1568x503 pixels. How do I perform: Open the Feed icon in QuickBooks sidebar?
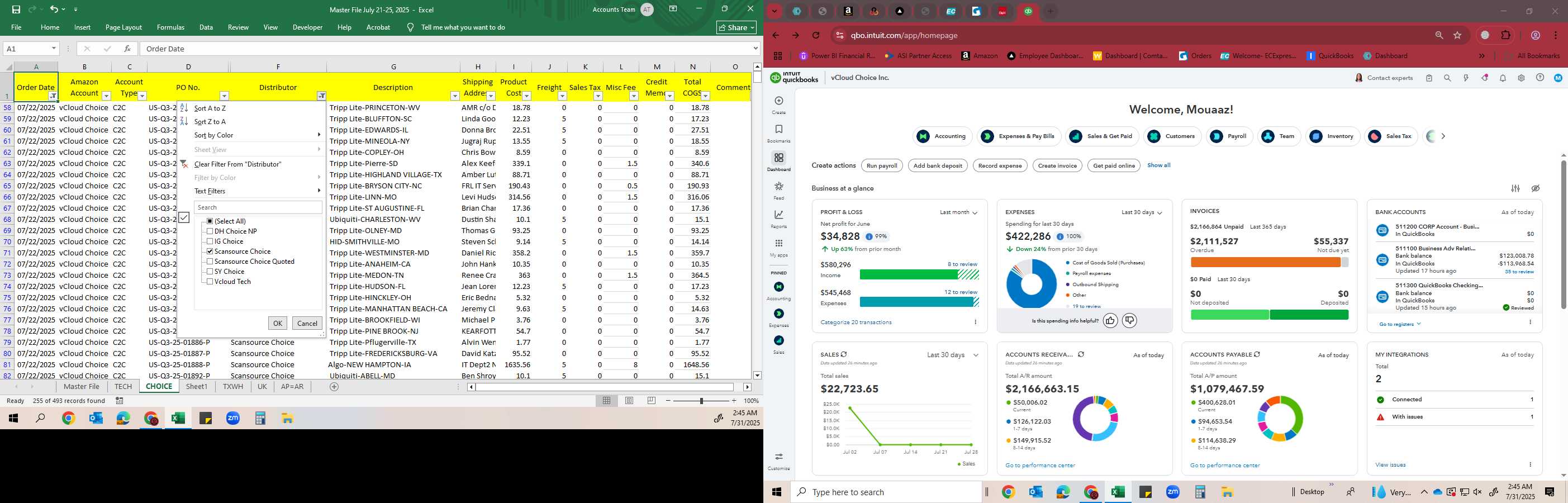(778, 186)
